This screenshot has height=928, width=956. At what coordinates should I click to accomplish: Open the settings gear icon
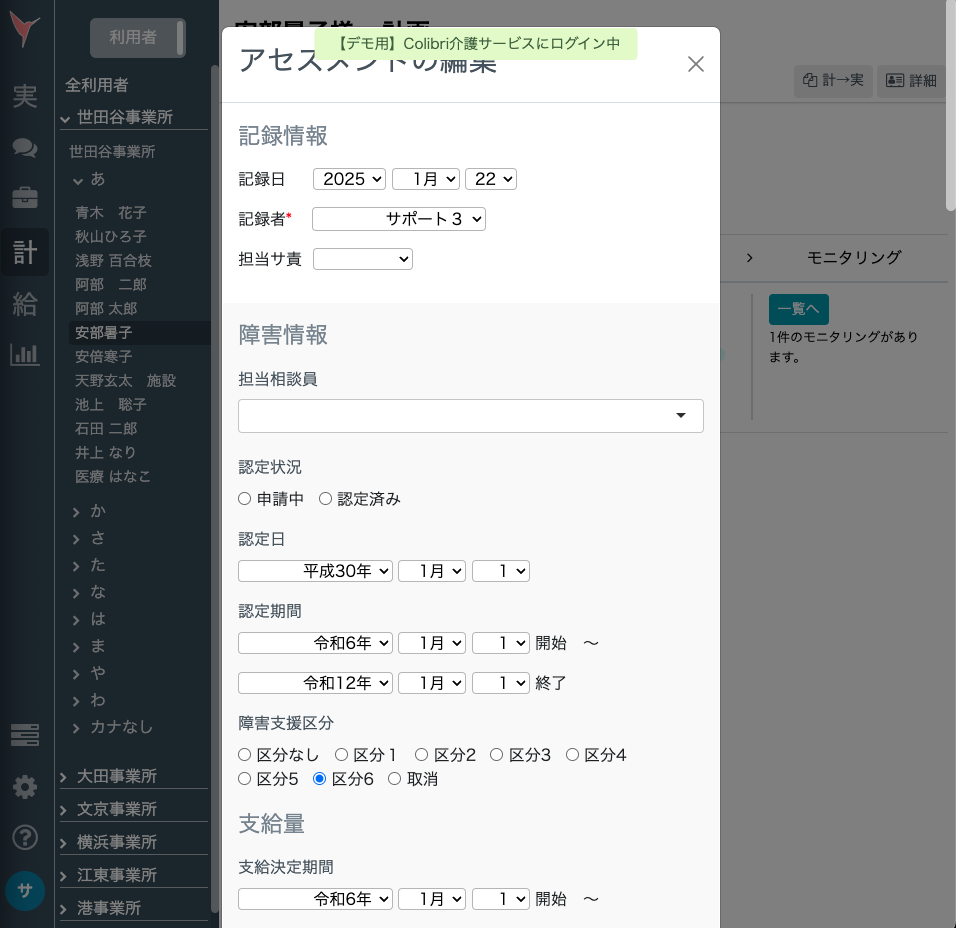(x=25, y=787)
